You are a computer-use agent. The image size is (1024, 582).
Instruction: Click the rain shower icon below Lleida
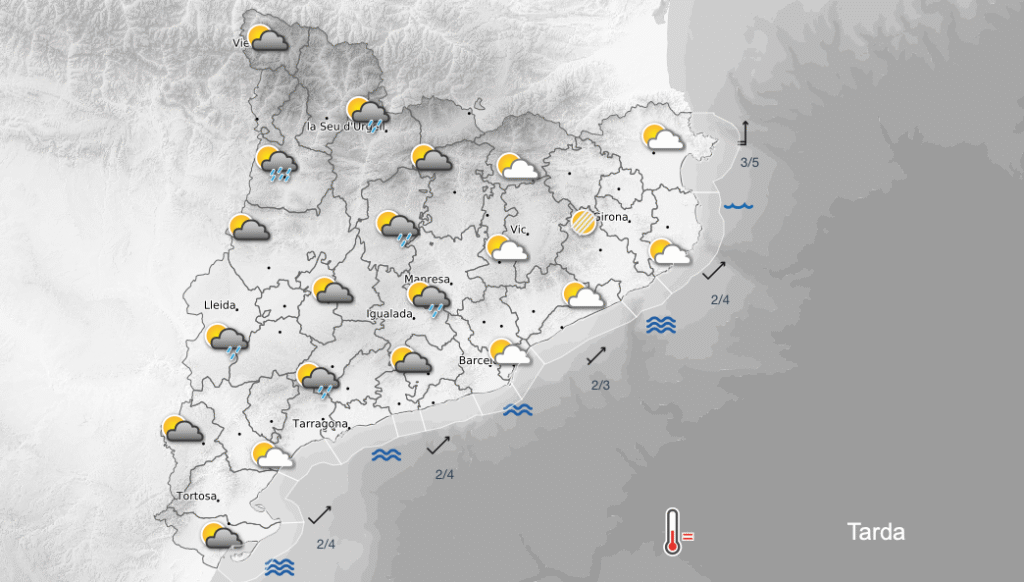coord(226,341)
